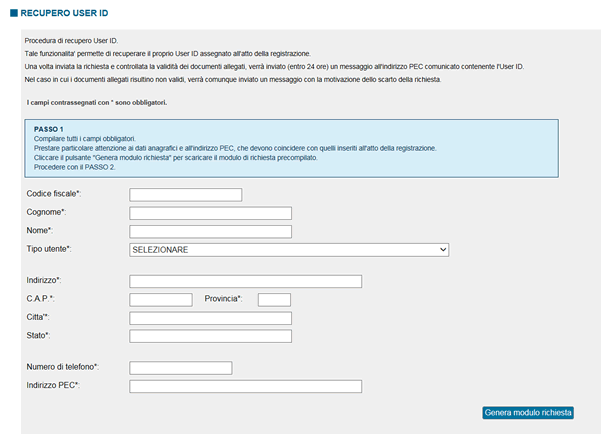The width and height of the screenshot is (607, 445).
Task: Open the Tipo utente dropdown arrow
Action: (x=443, y=250)
